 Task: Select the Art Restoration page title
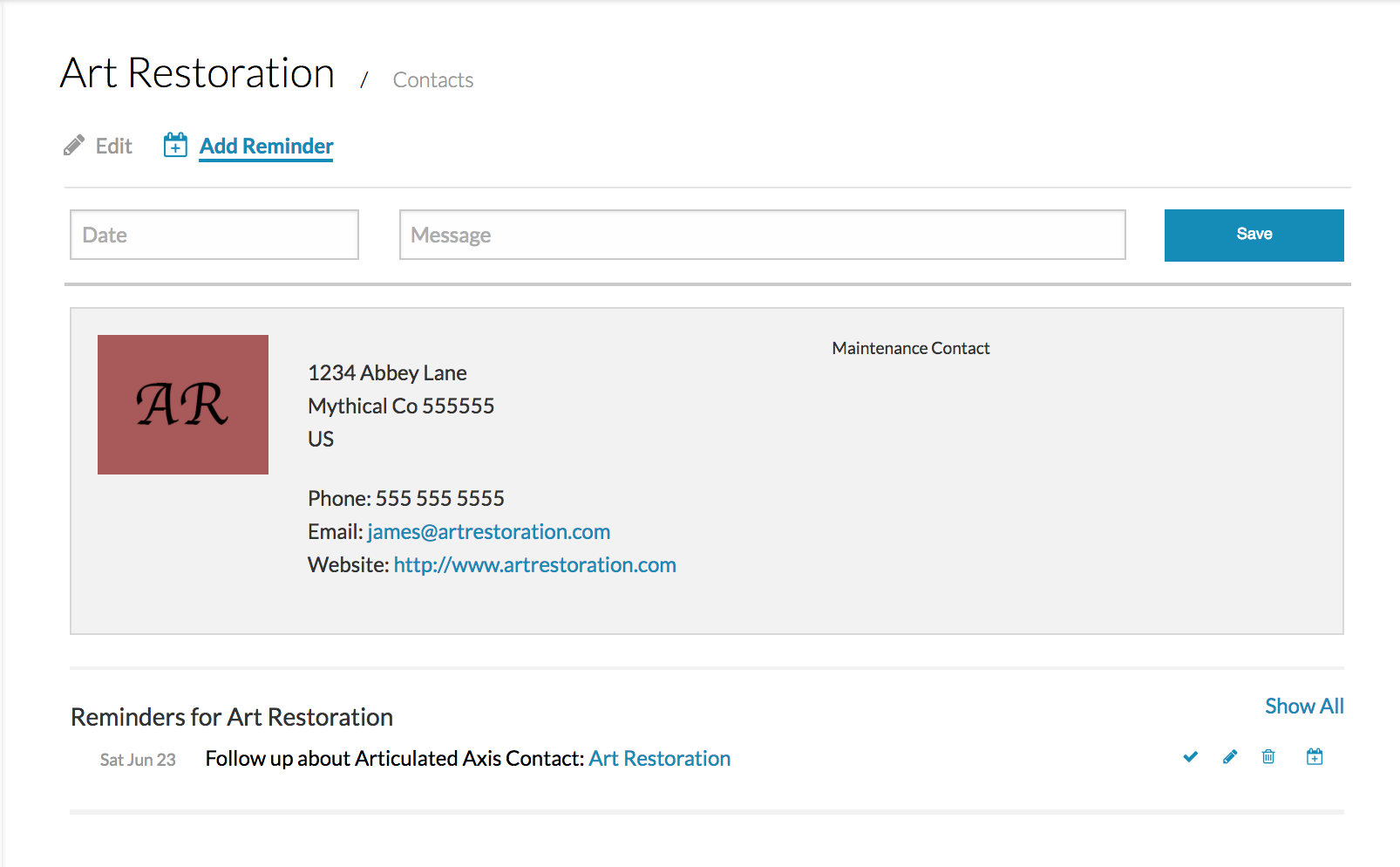click(196, 72)
